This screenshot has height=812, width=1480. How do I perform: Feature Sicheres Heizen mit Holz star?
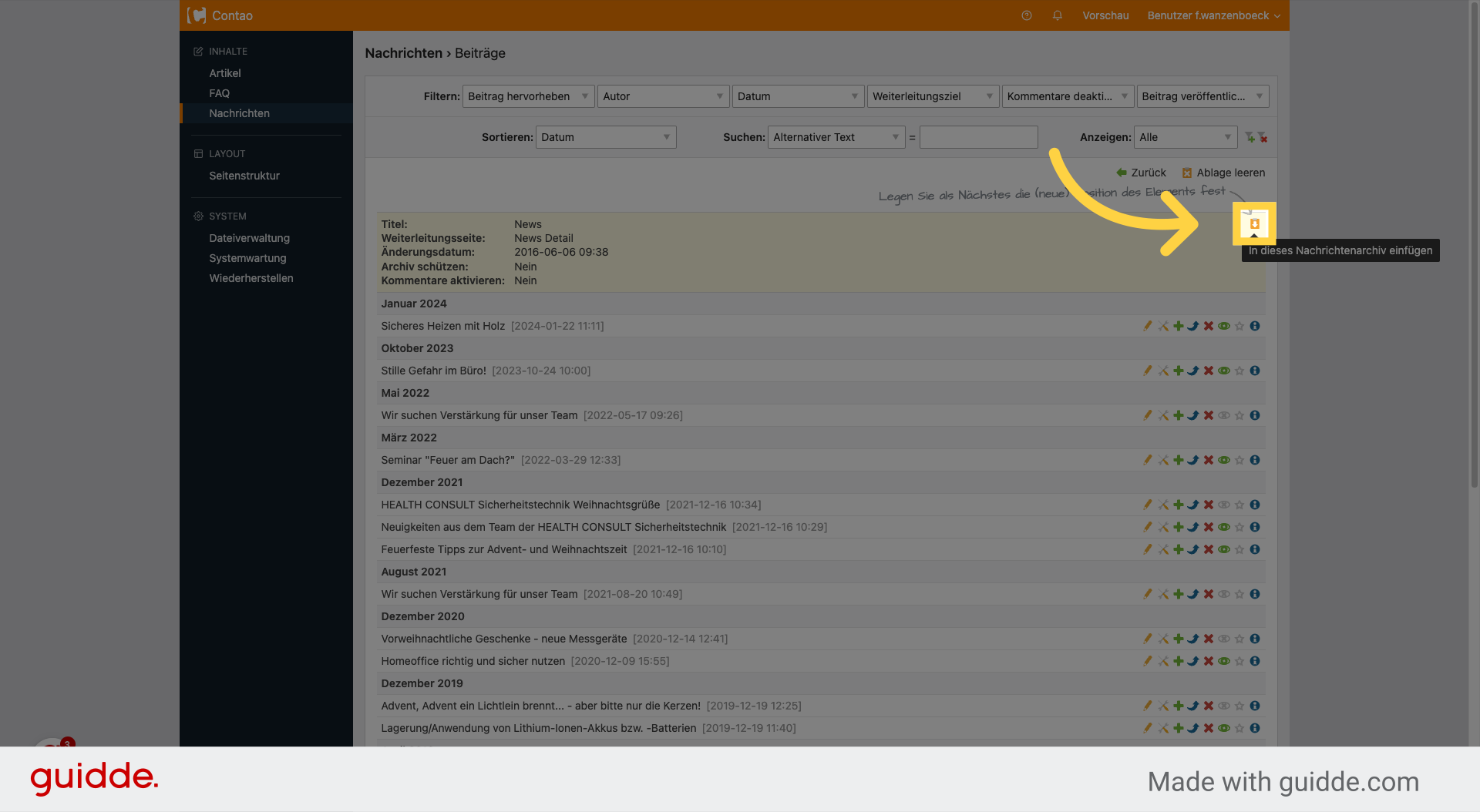point(1239,326)
